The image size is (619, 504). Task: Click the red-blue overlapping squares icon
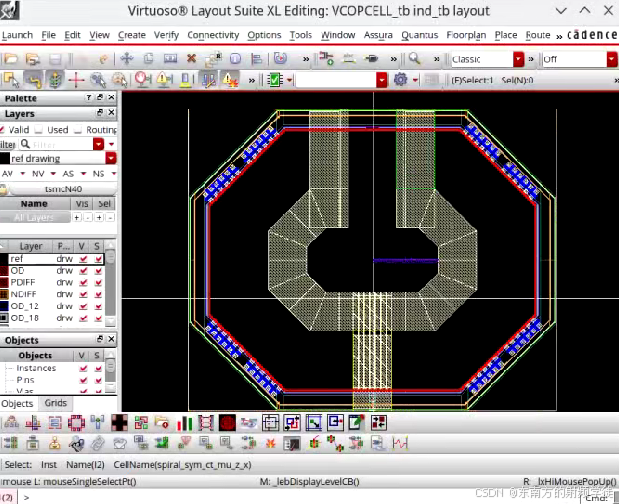[292, 423]
